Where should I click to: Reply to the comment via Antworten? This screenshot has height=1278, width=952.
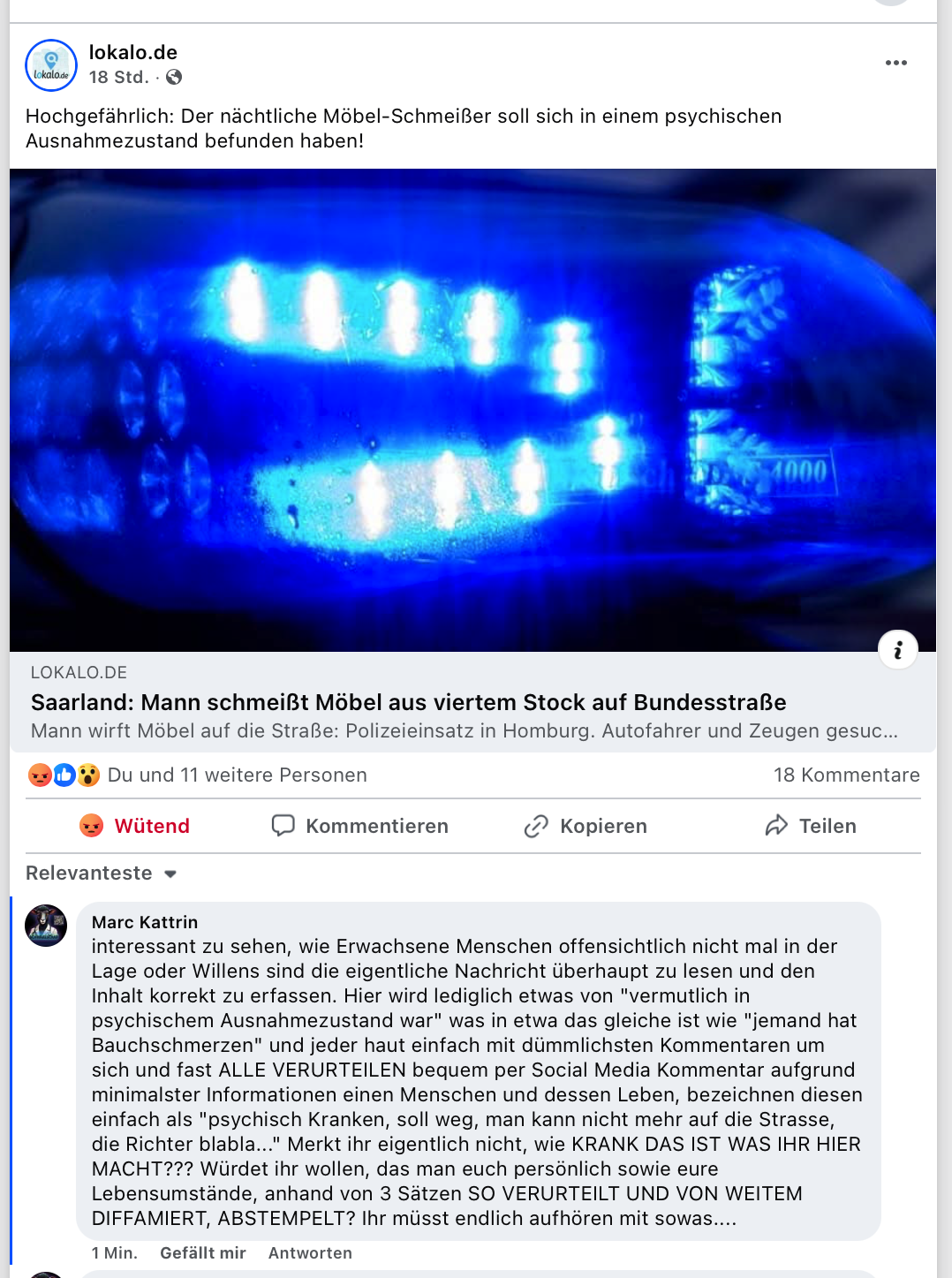[x=310, y=1253]
